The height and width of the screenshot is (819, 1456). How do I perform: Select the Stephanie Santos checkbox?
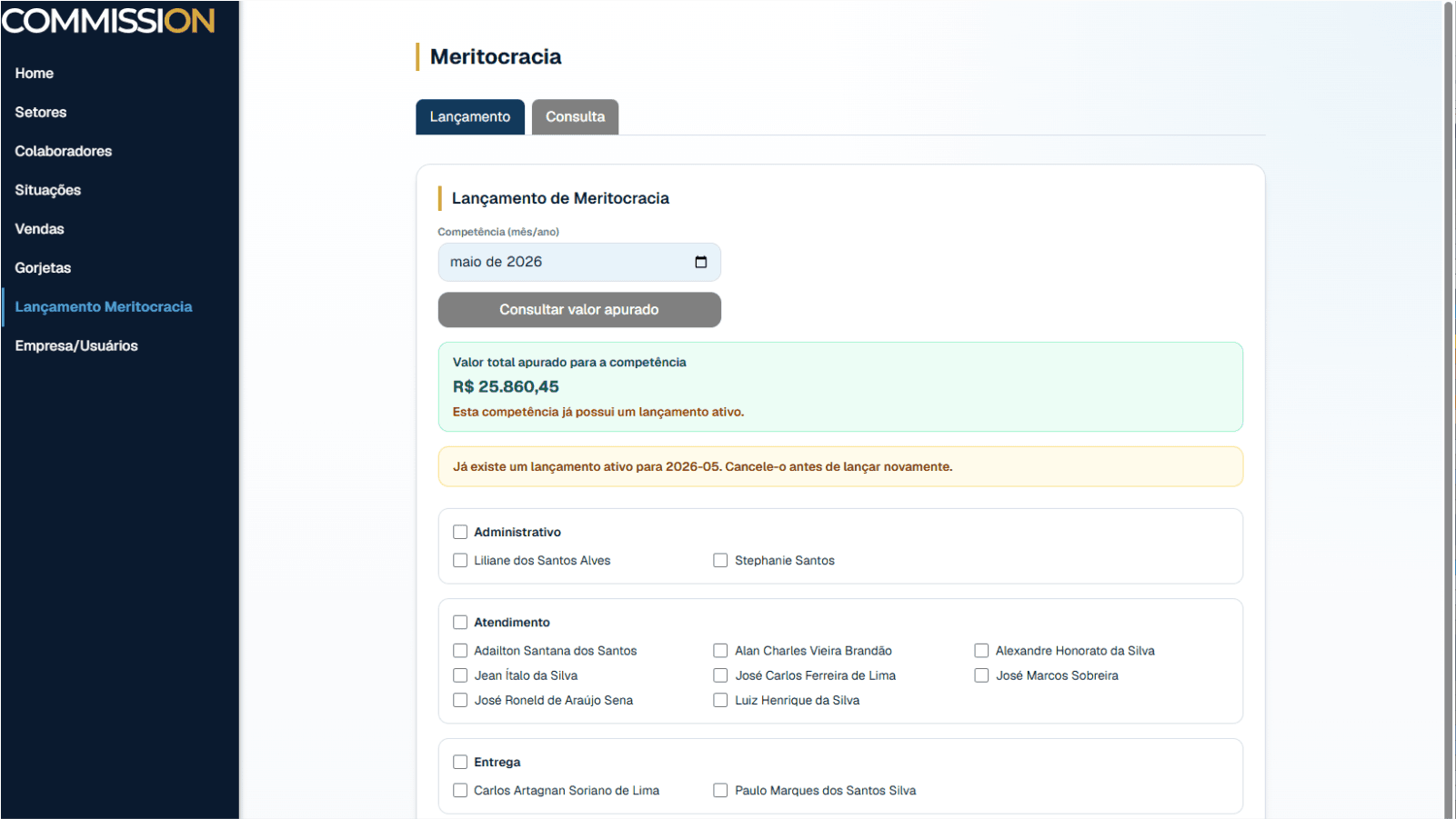tap(720, 560)
